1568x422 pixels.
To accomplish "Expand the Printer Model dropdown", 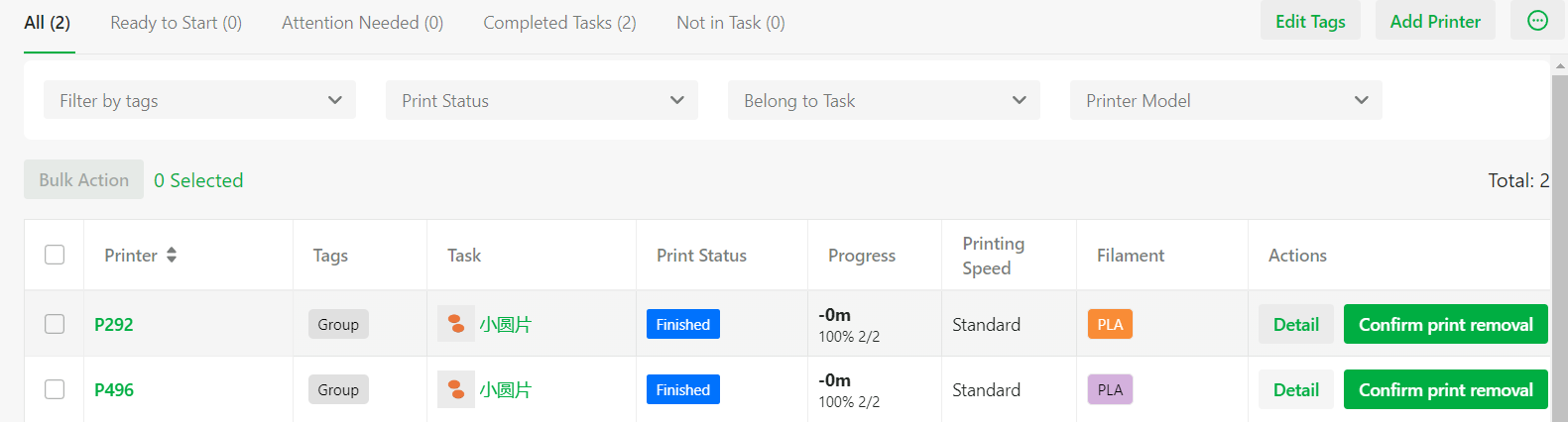I will [x=1226, y=100].
